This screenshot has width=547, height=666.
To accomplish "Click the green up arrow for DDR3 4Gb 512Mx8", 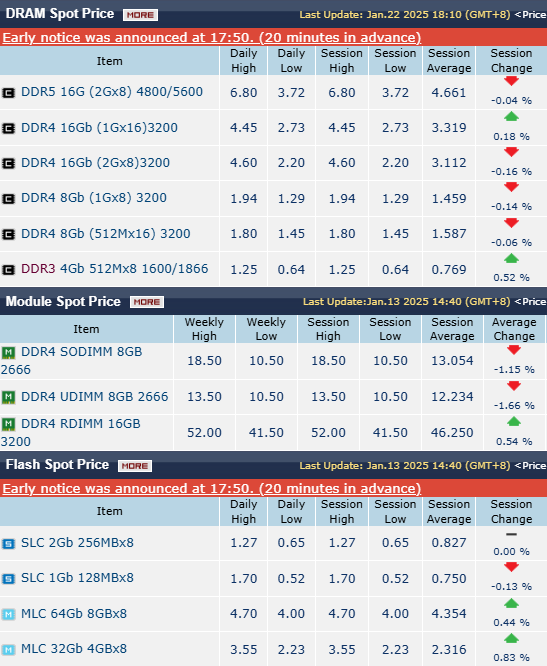I will tap(511, 257).
